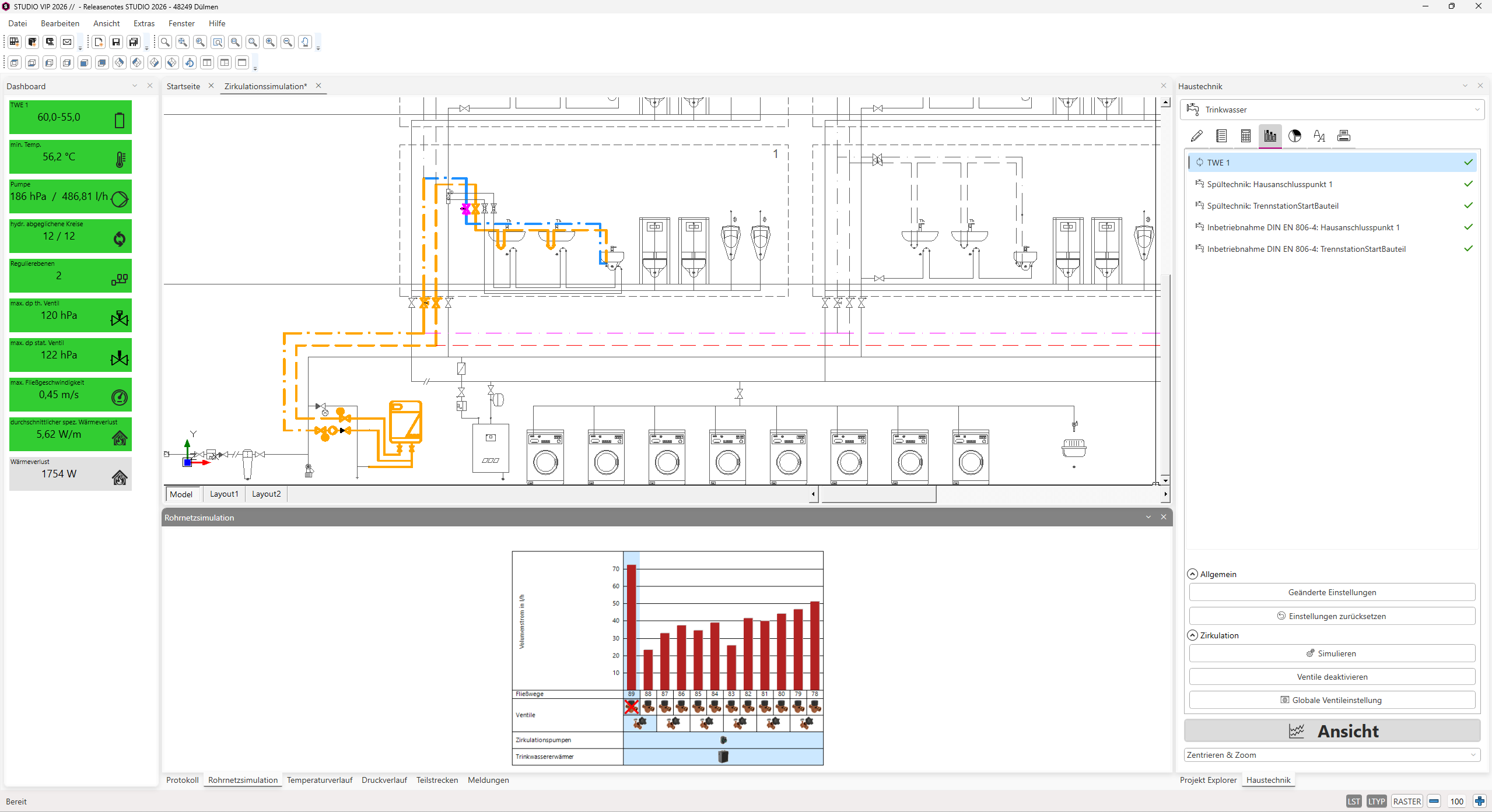Click the zoom window rectangle icon
The width and height of the screenshot is (1492, 812).
point(218,42)
